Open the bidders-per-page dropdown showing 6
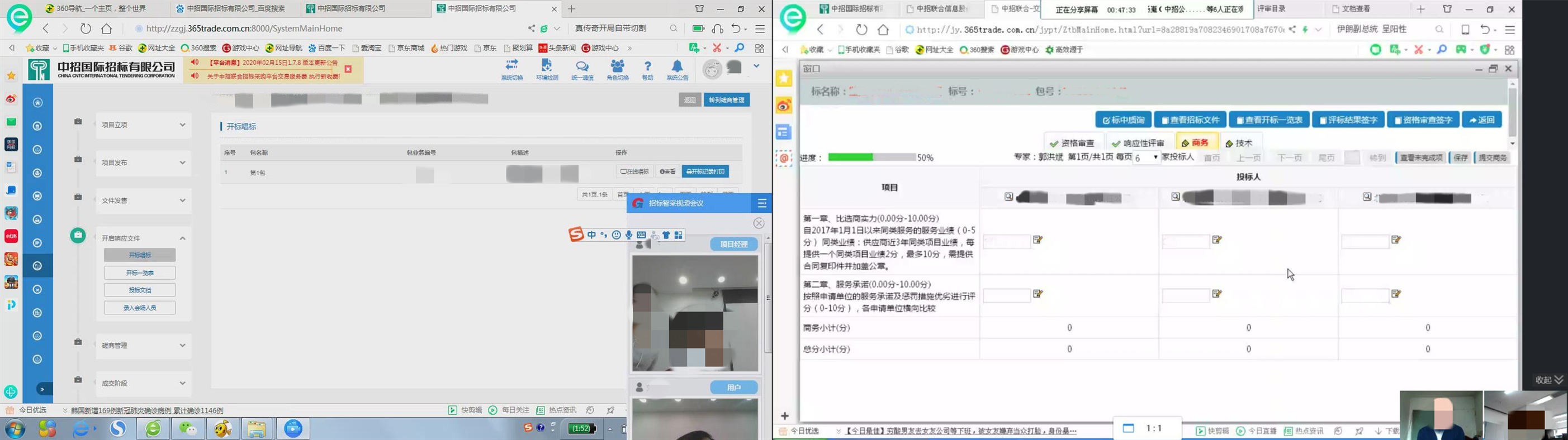This screenshot has height=440, width=1568. [1145, 157]
